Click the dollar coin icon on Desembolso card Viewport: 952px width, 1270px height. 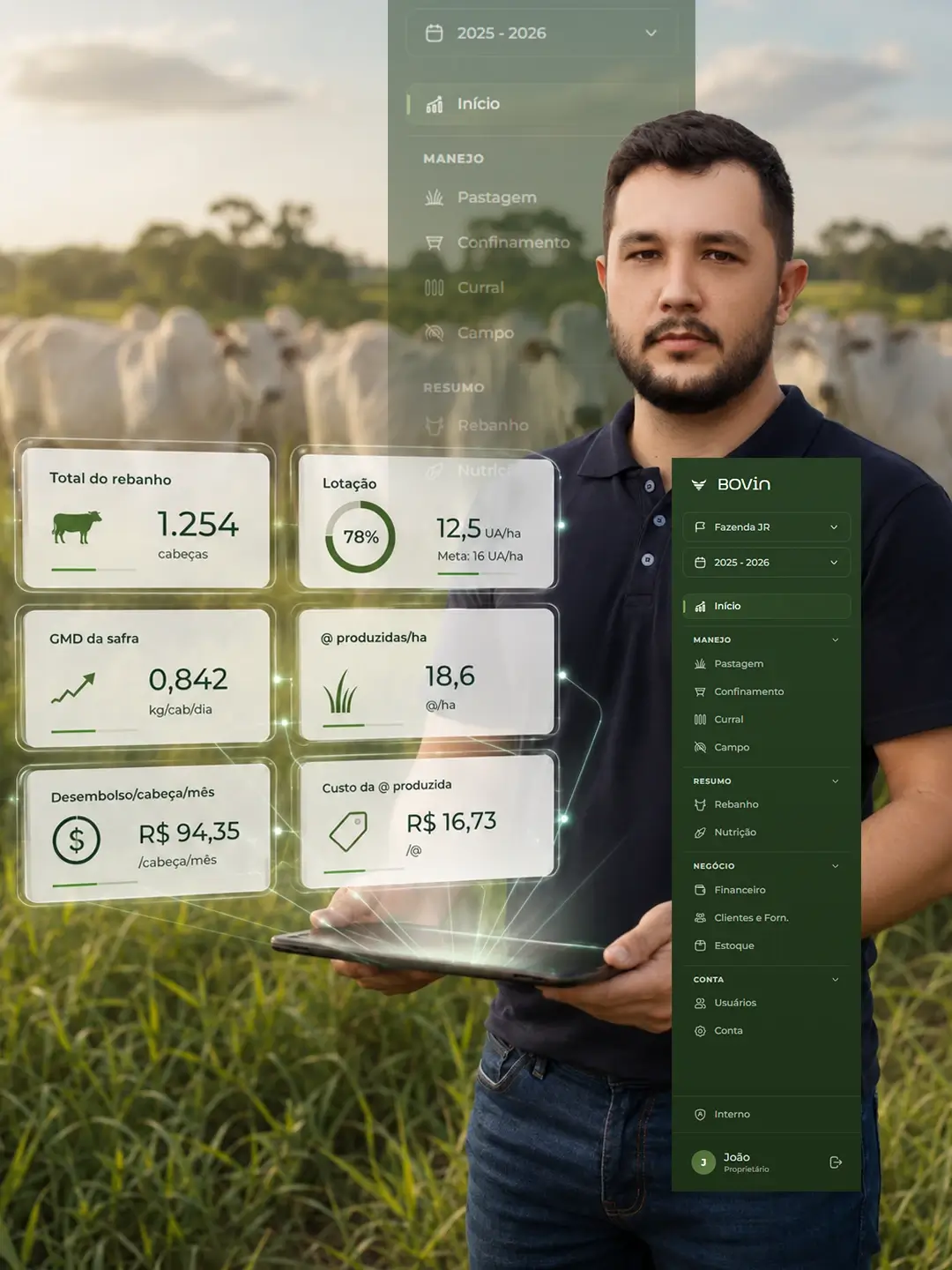(x=77, y=840)
